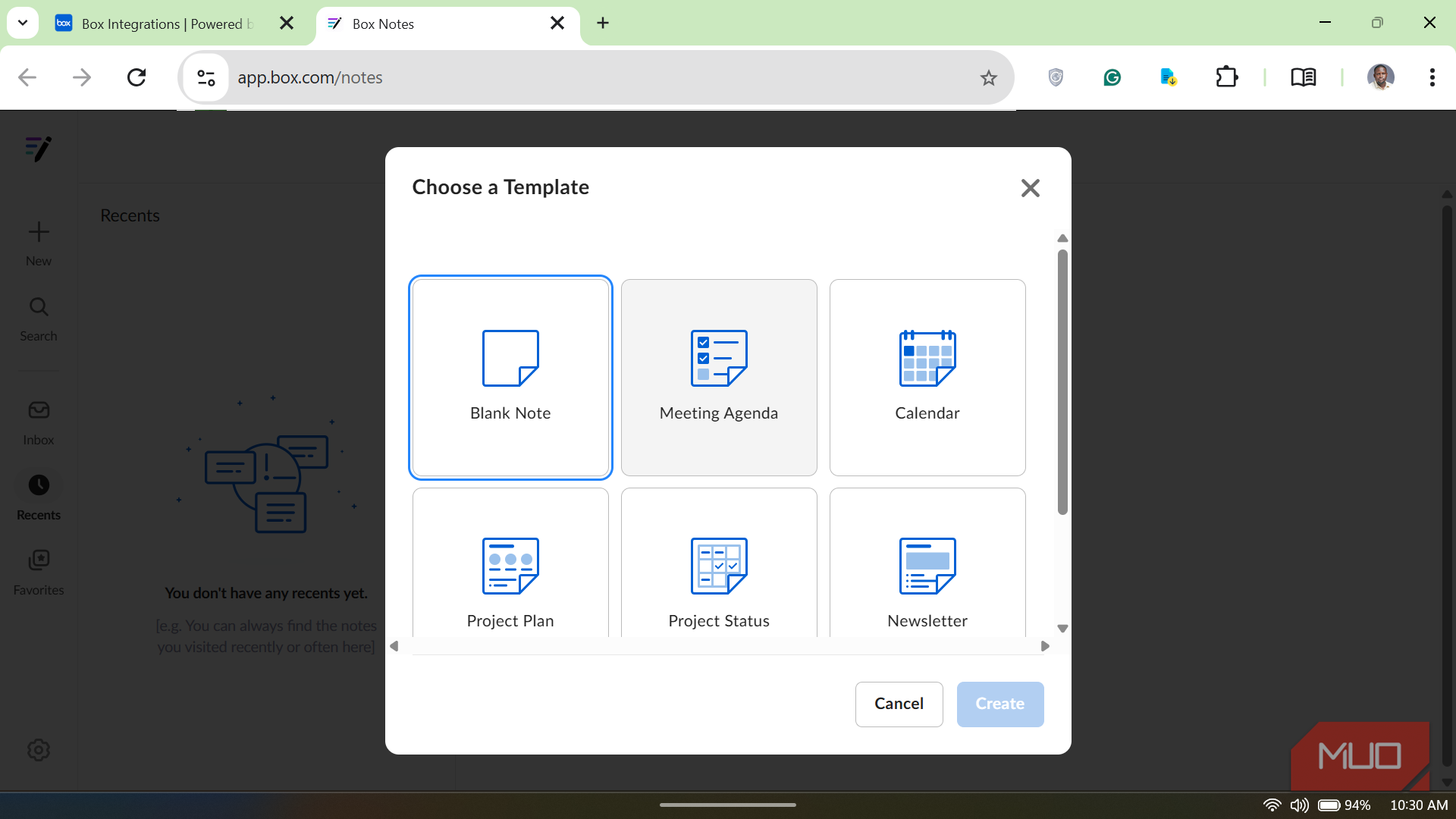Select the Blank Note template
This screenshot has height=819, width=1456.
coord(510,377)
